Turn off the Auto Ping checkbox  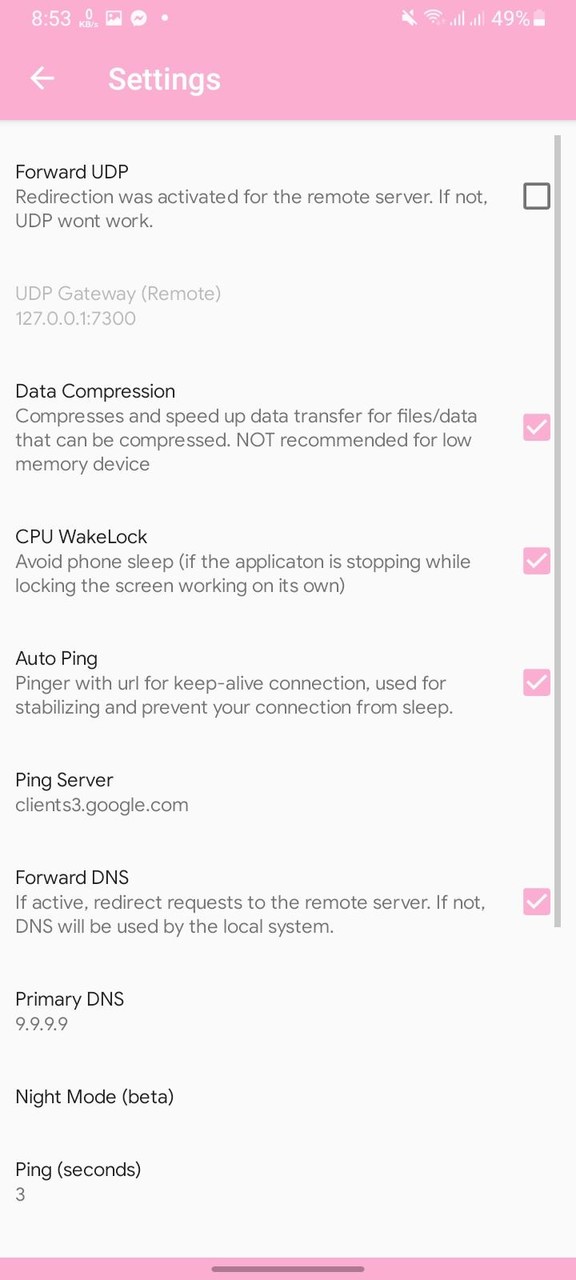537,682
